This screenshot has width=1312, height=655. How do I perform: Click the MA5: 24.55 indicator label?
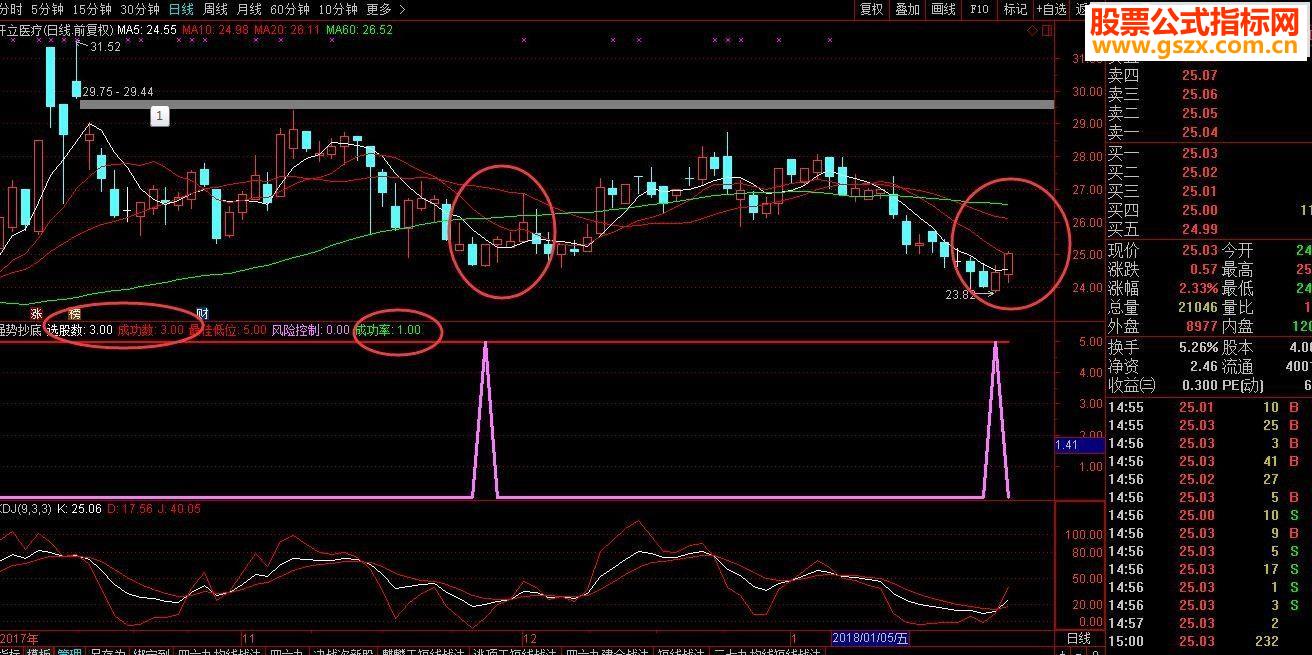click(x=147, y=30)
